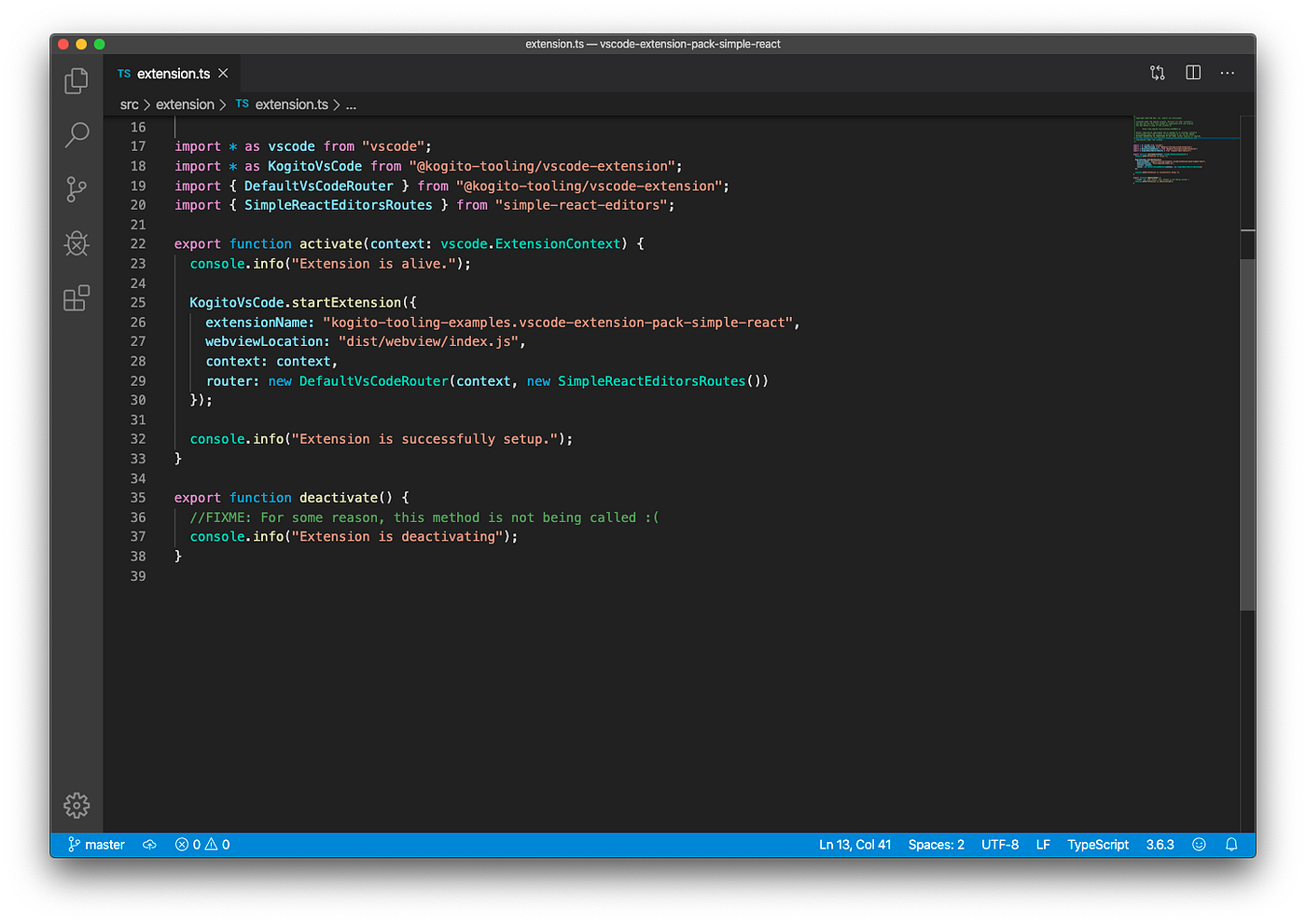Open notifications via the bell icon
The height and width of the screenshot is (924, 1306).
point(1231,844)
